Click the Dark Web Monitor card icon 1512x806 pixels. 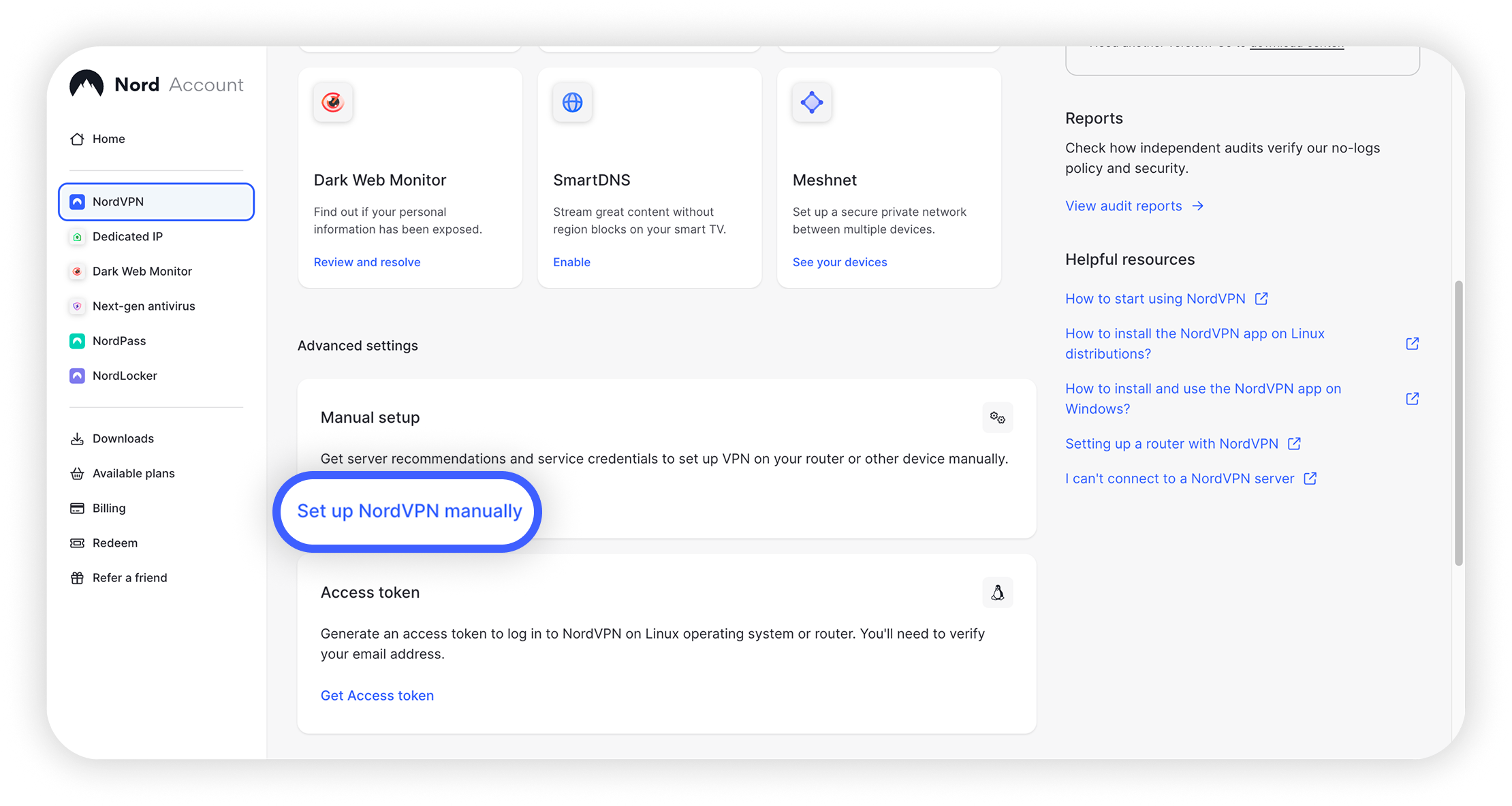(333, 102)
